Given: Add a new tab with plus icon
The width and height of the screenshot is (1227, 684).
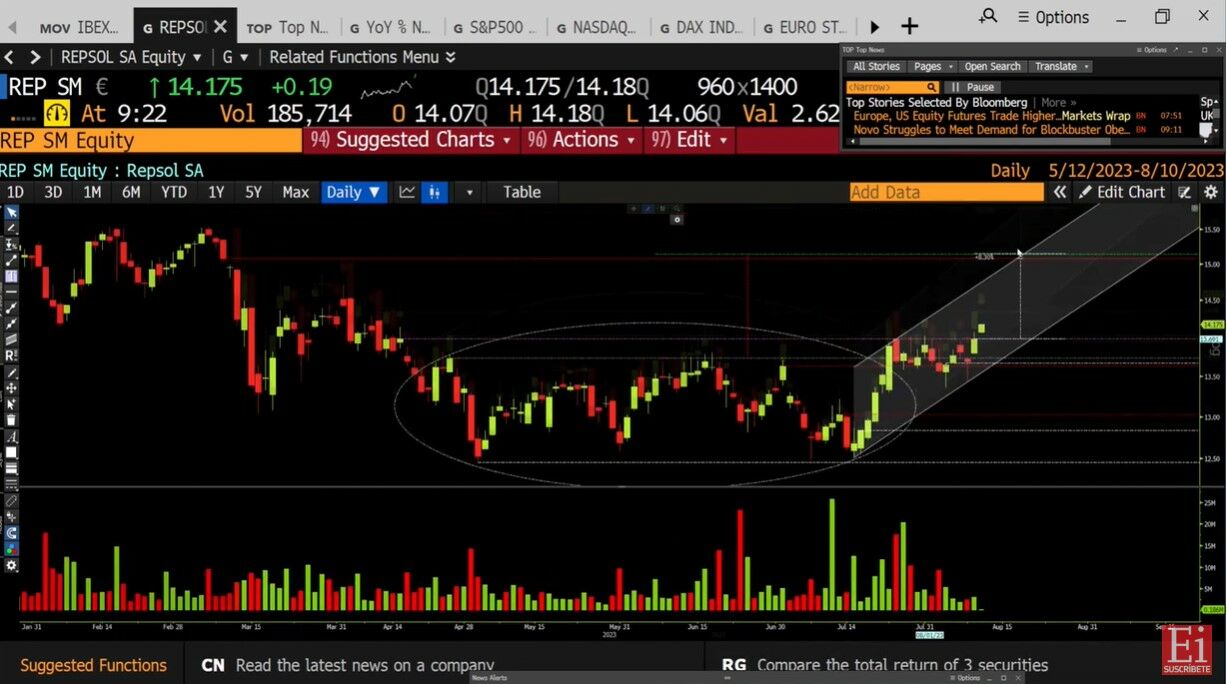Looking at the screenshot, I should [909, 27].
